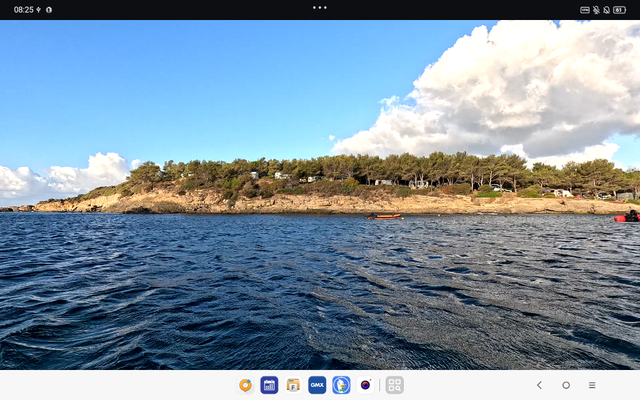640x400 pixels.
Task: Tap the seaside coastline photo
Action: point(320,195)
